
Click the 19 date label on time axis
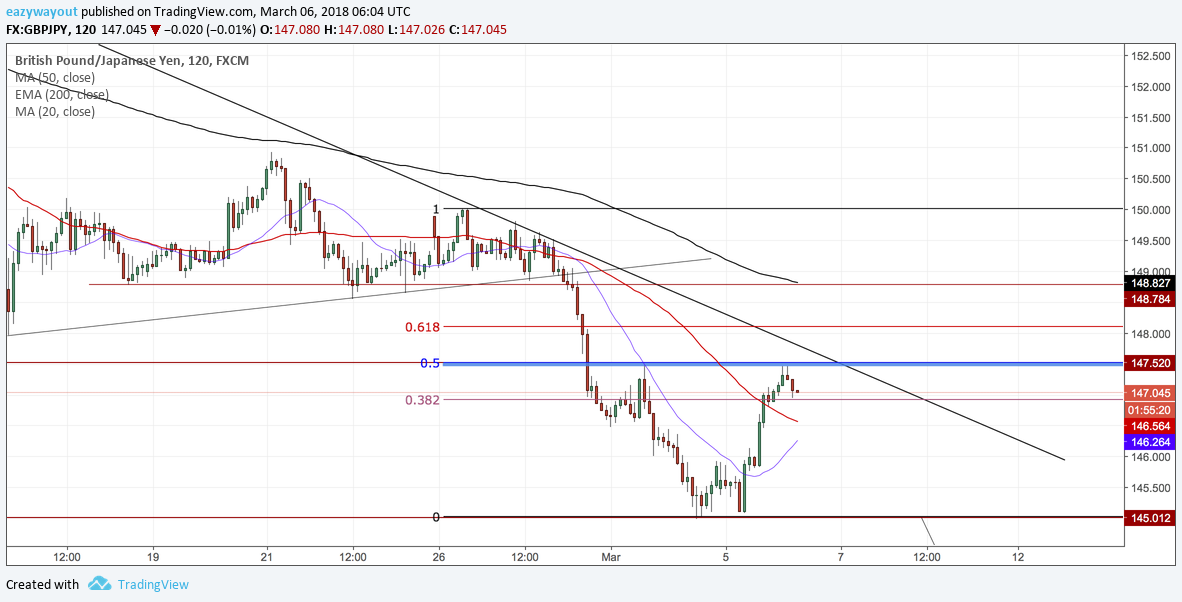click(x=153, y=558)
